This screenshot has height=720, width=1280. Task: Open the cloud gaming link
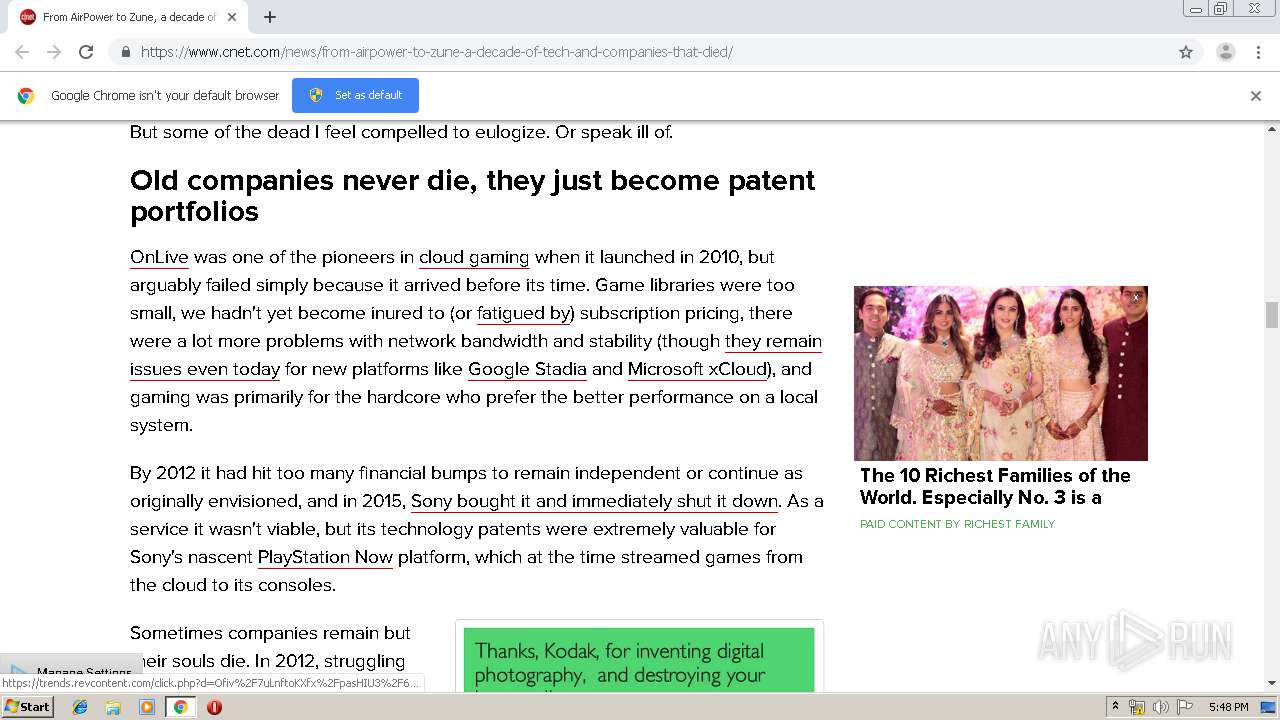[474, 257]
